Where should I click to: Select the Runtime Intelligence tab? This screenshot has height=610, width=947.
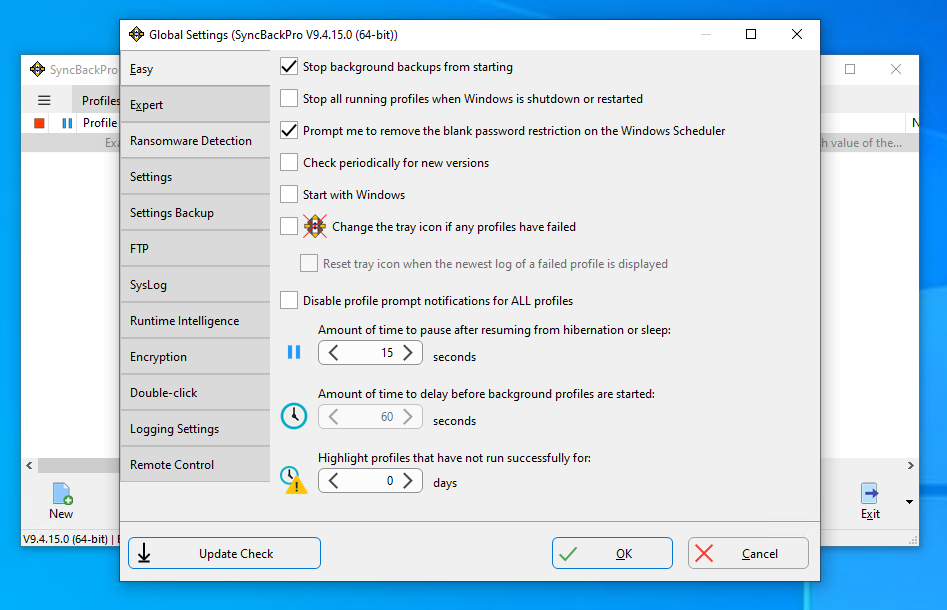click(x=195, y=321)
